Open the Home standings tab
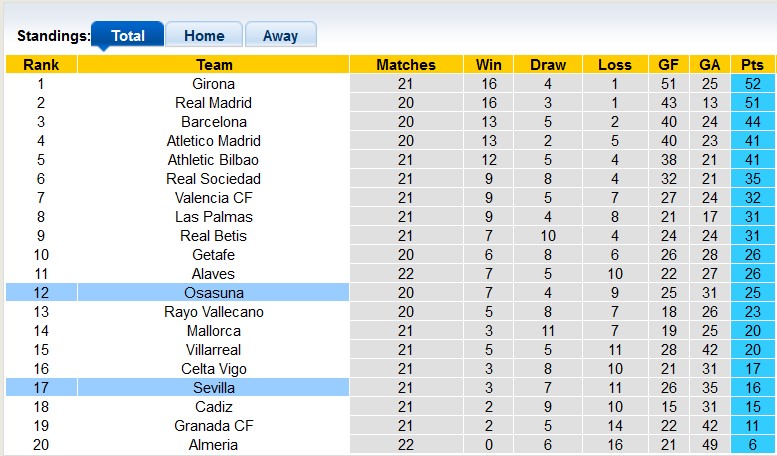 tap(203, 35)
